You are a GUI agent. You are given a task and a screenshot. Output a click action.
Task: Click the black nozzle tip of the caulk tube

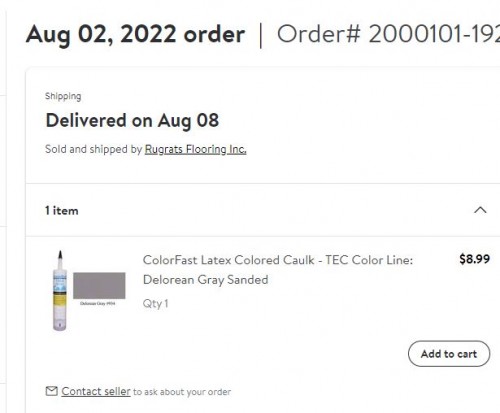(x=60, y=255)
